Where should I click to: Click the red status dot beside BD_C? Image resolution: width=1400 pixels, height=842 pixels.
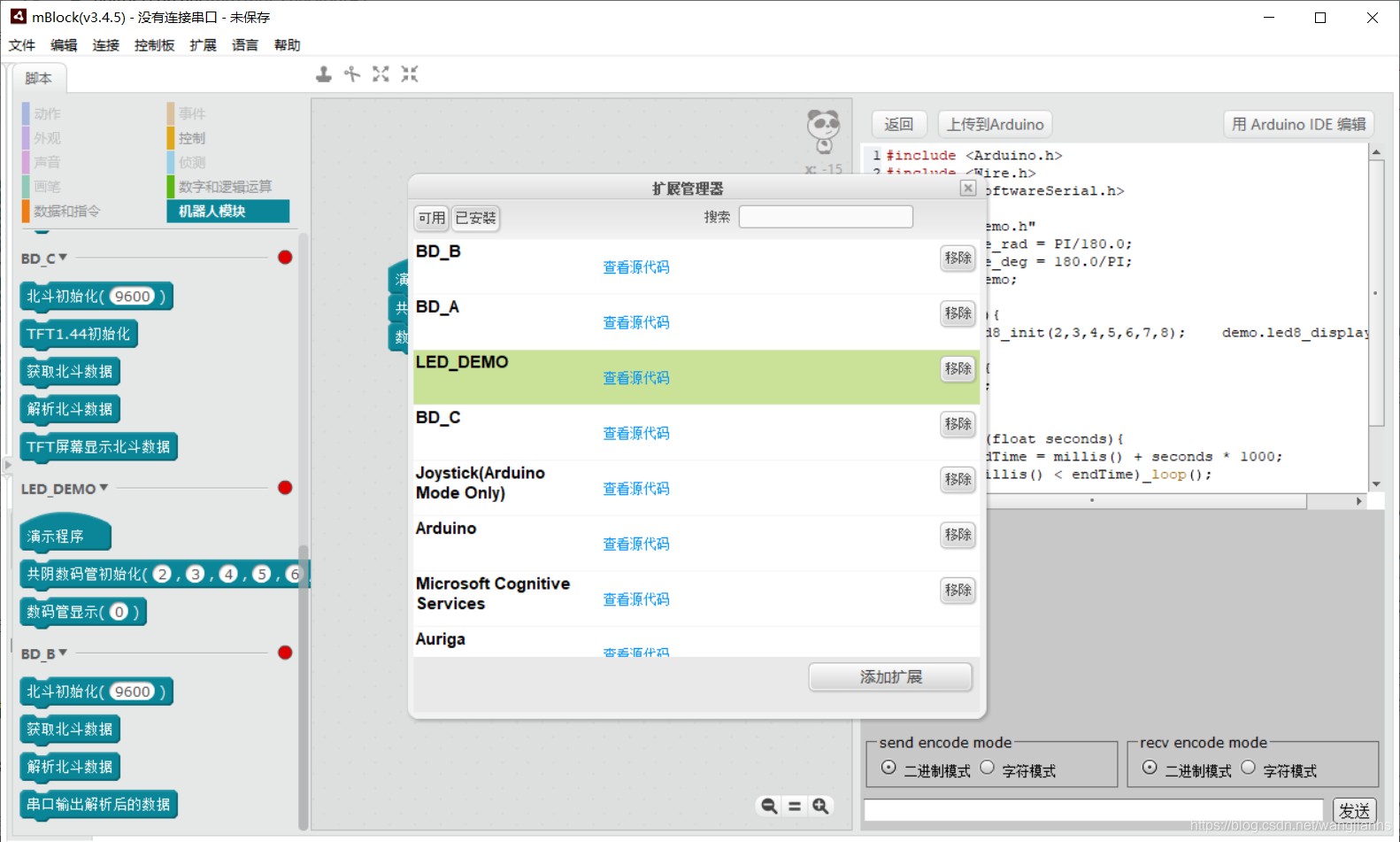click(285, 258)
